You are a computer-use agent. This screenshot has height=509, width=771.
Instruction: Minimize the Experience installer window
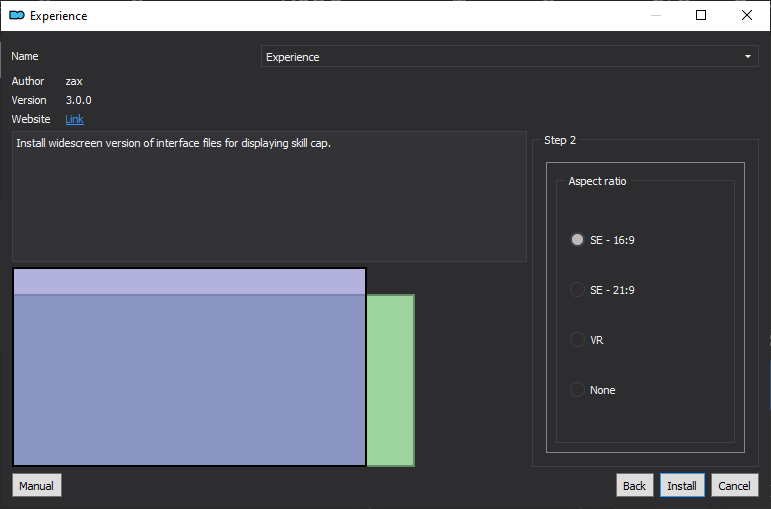tap(655, 16)
